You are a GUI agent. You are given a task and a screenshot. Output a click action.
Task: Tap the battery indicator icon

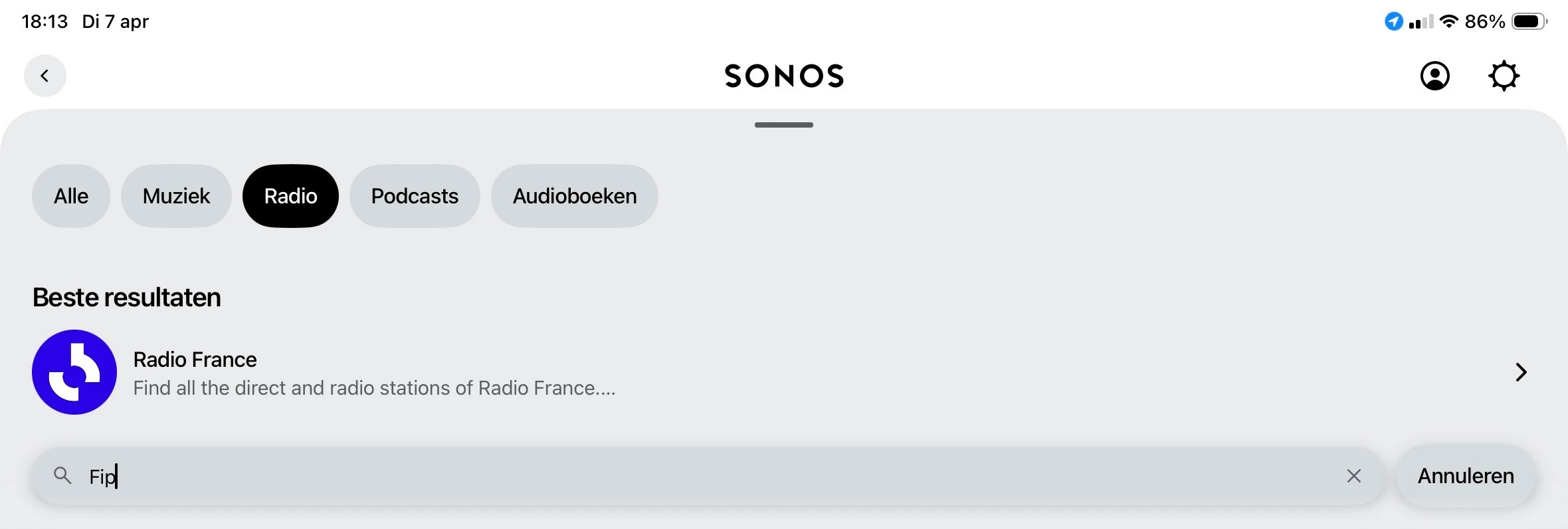1529,21
